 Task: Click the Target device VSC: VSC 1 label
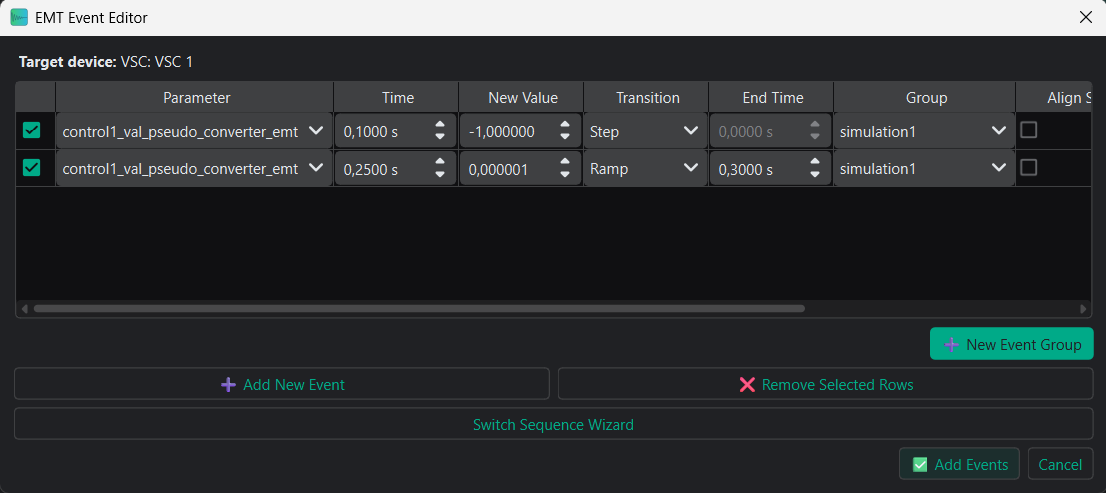(106, 62)
